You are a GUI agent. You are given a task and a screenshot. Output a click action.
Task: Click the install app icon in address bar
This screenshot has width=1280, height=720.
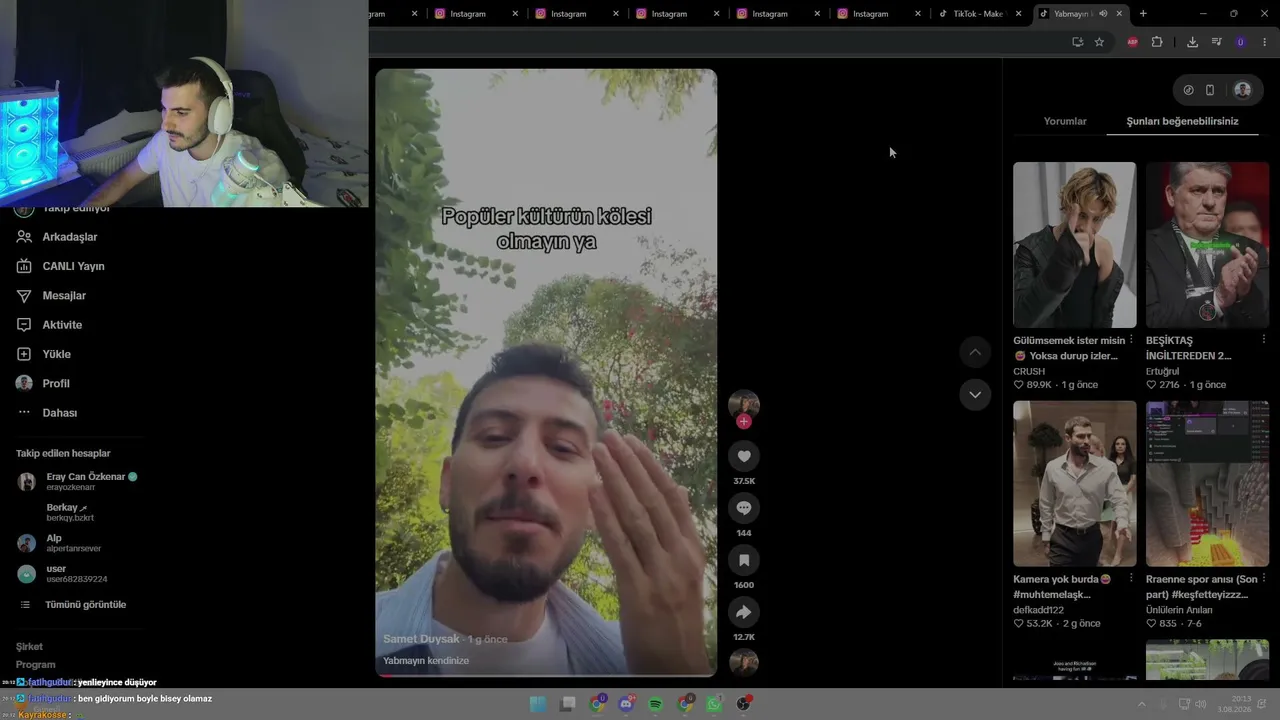[x=1077, y=42]
